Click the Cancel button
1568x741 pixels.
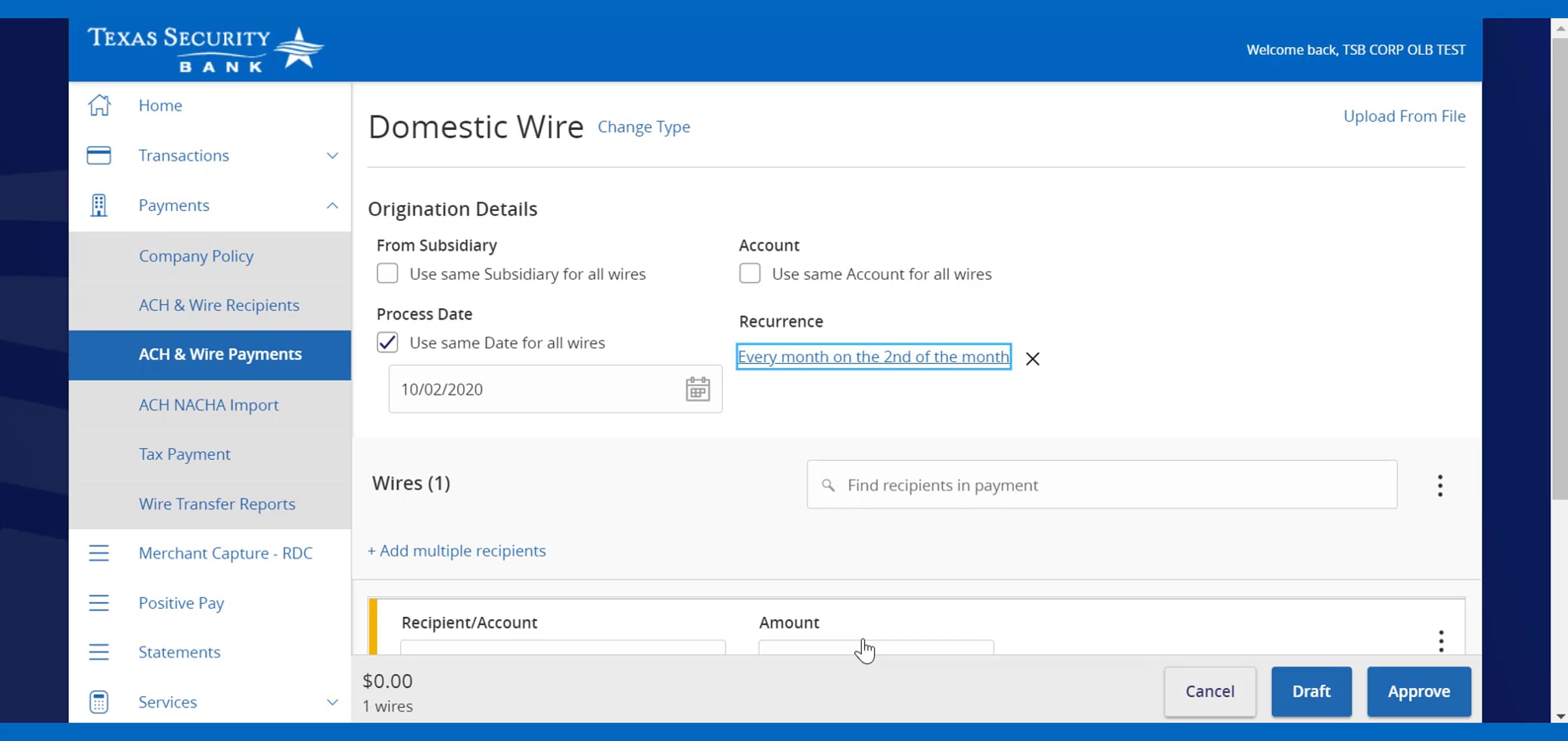click(1210, 691)
